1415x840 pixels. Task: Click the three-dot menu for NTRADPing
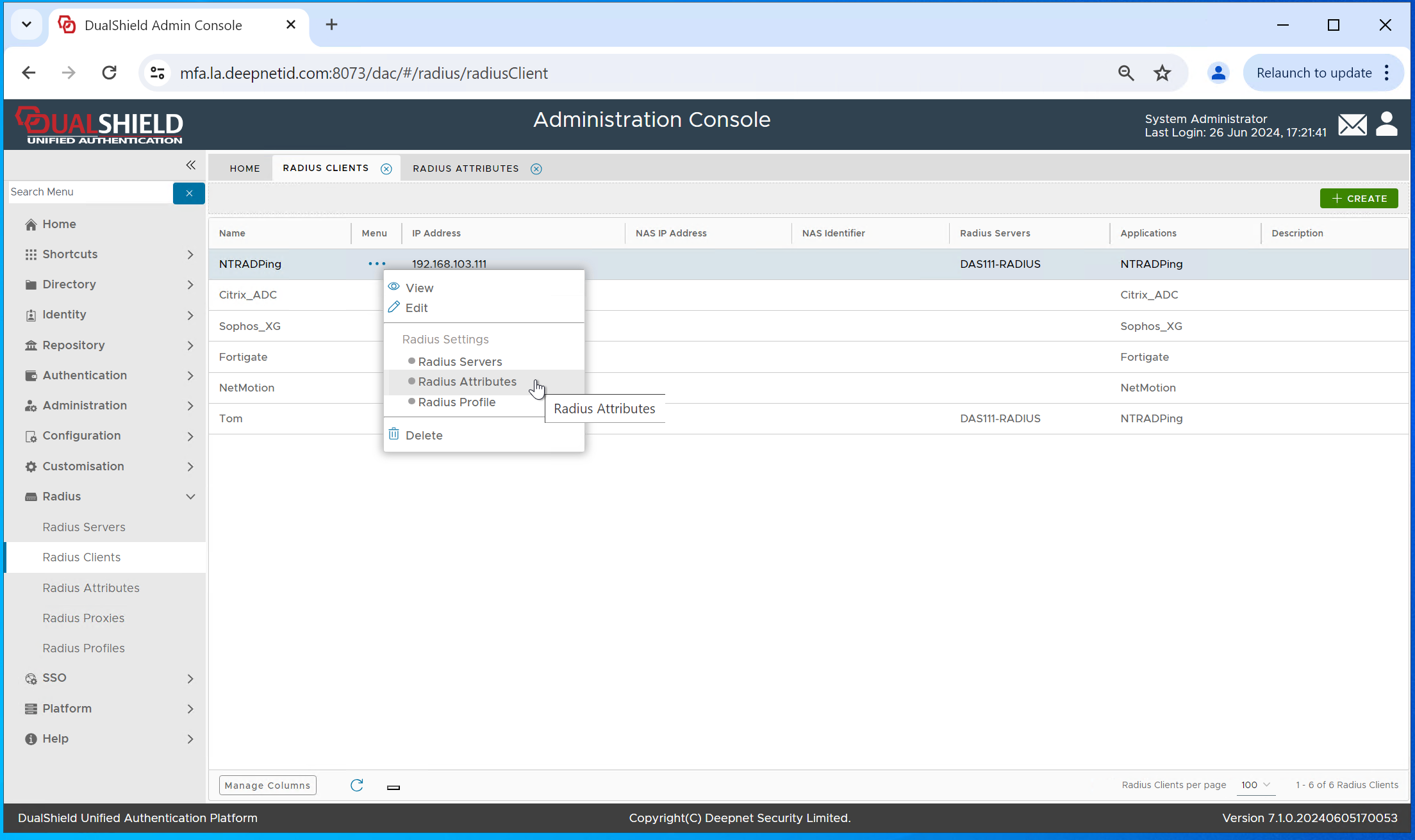pyautogui.click(x=377, y=264)
